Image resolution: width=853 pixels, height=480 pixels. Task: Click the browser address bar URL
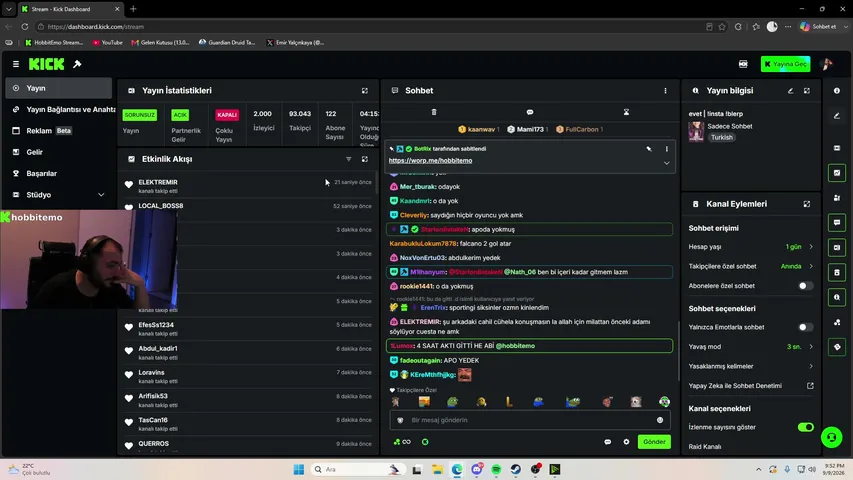tap(96, 27)
